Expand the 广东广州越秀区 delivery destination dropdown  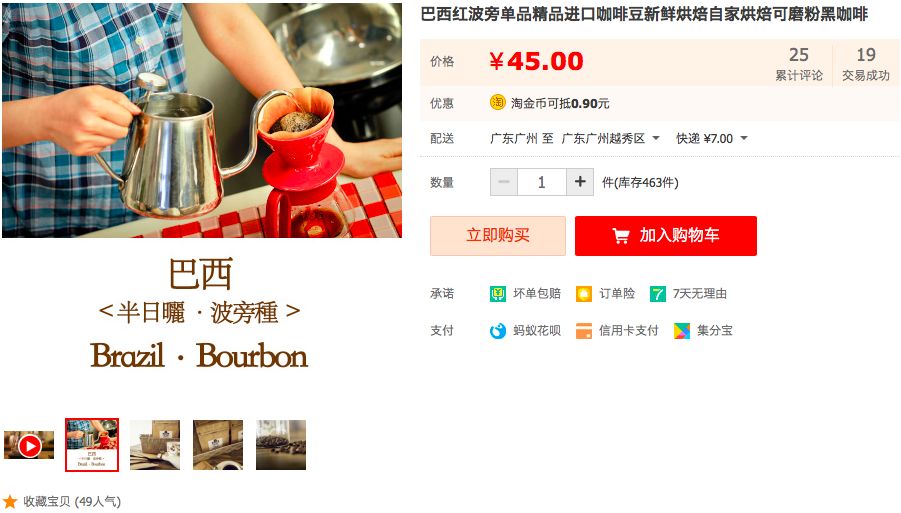(656, 138)
